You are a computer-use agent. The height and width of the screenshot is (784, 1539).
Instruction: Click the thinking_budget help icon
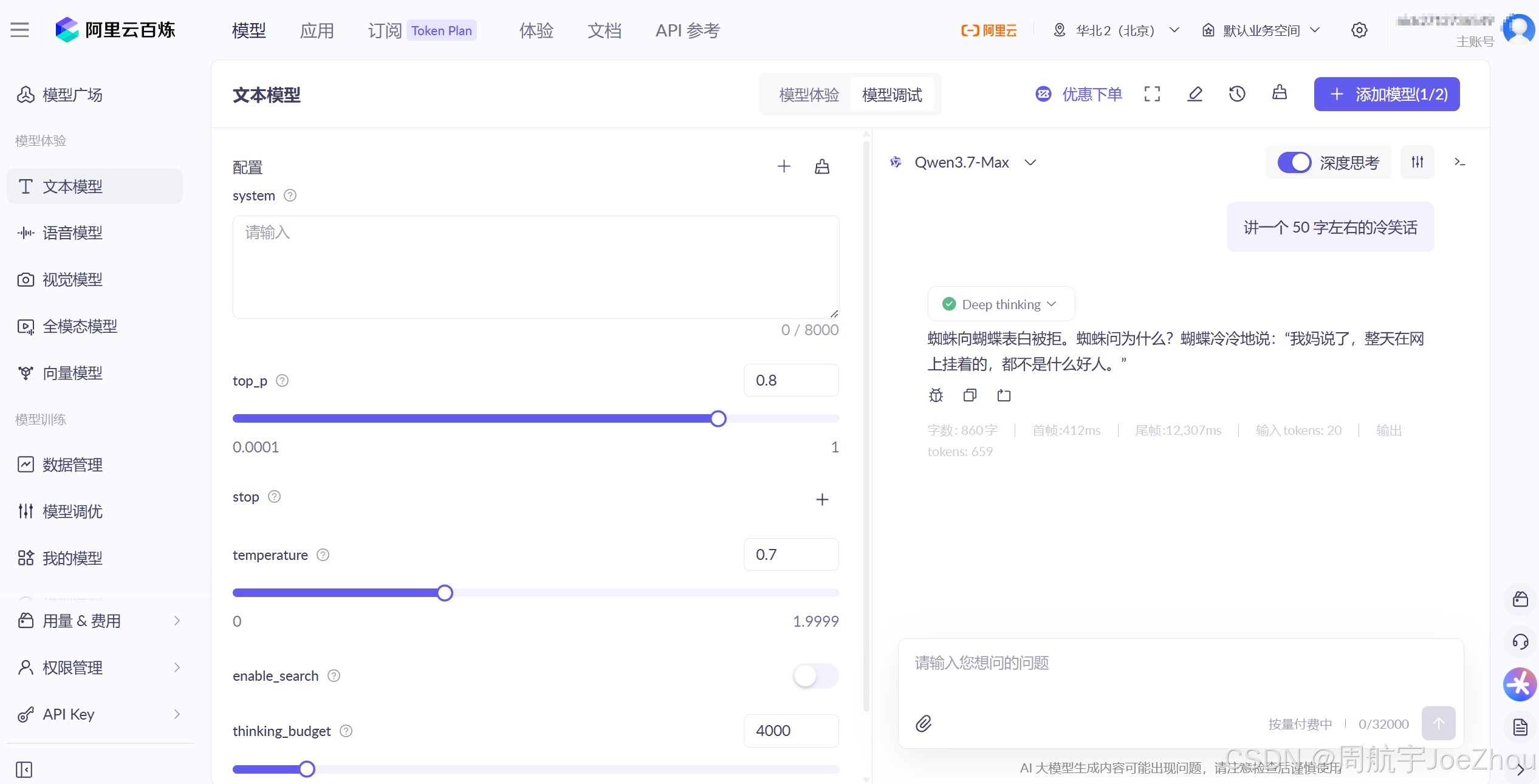346,731
